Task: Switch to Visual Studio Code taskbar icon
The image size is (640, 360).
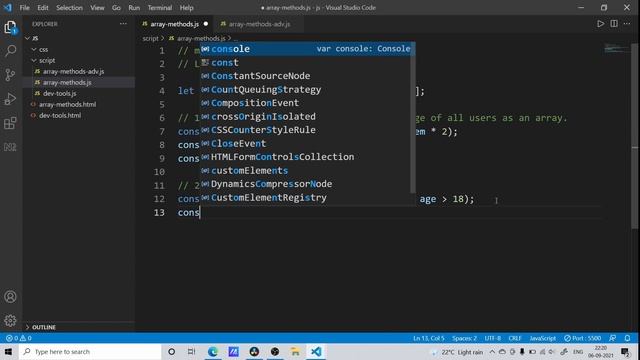Action: point(316,351)
